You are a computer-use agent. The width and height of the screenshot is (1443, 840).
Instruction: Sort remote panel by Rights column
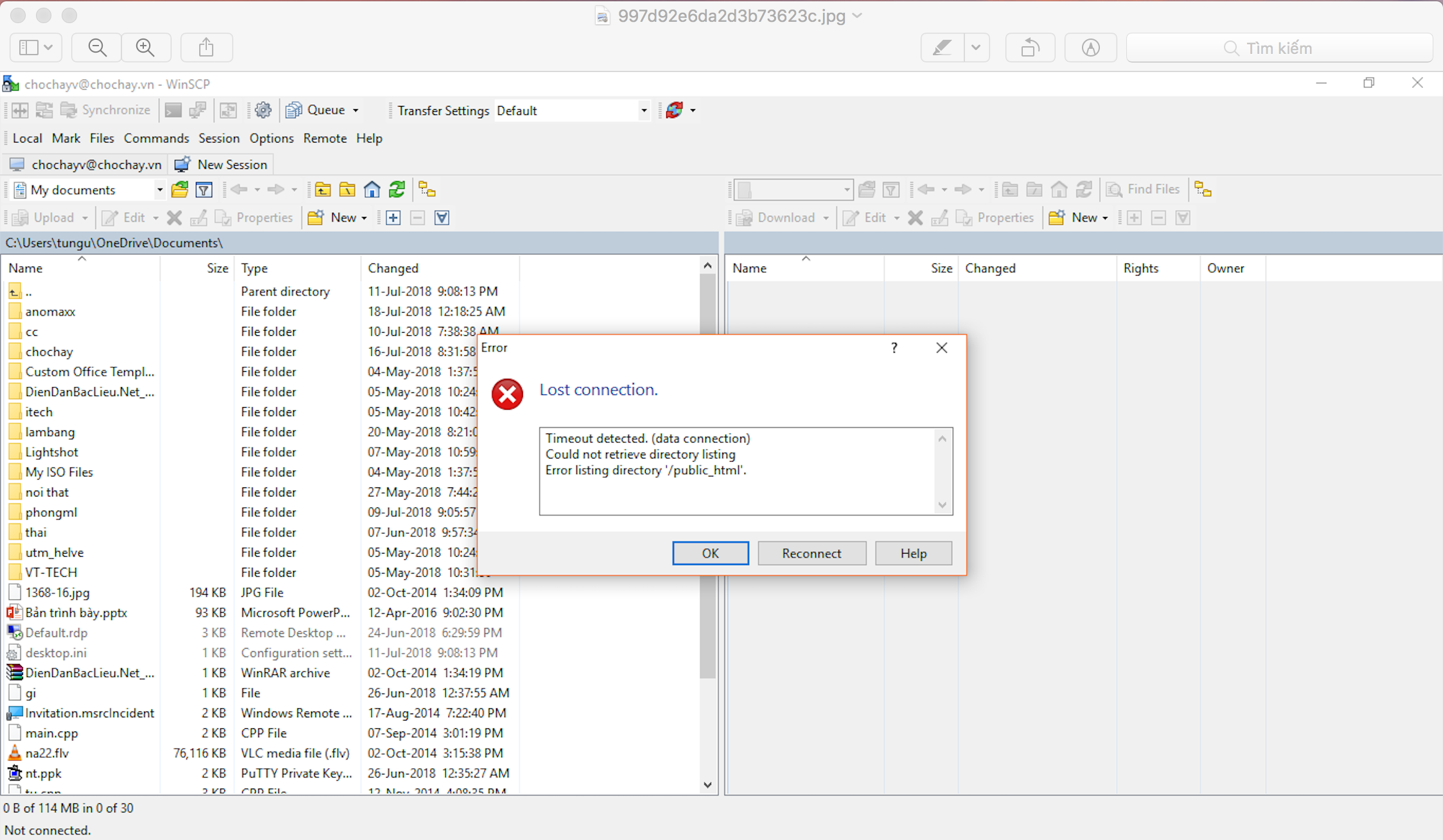click(x=1158, y=268)
